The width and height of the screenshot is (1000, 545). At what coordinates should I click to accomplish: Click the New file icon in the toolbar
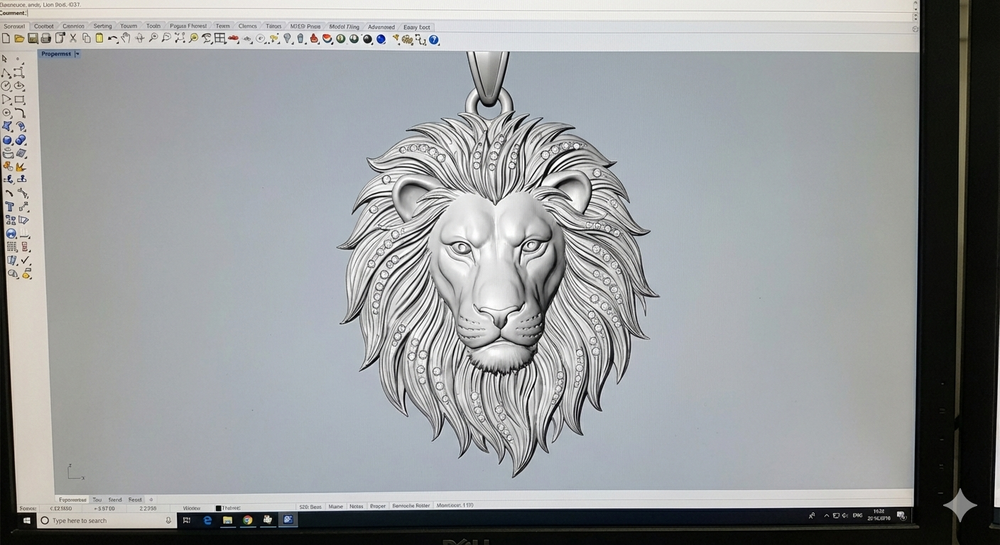[x=7, y=39]
